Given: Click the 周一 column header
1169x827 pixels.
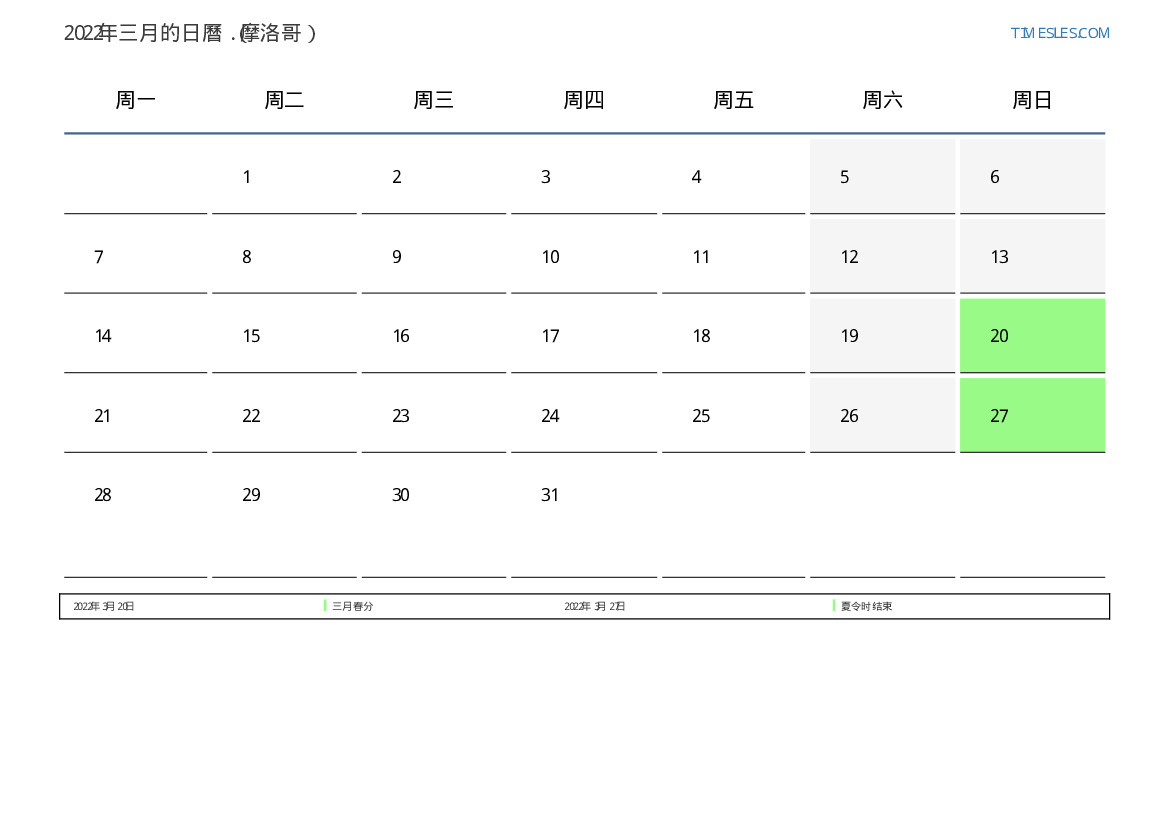Looking at the screenshot, I should (135, 99).
